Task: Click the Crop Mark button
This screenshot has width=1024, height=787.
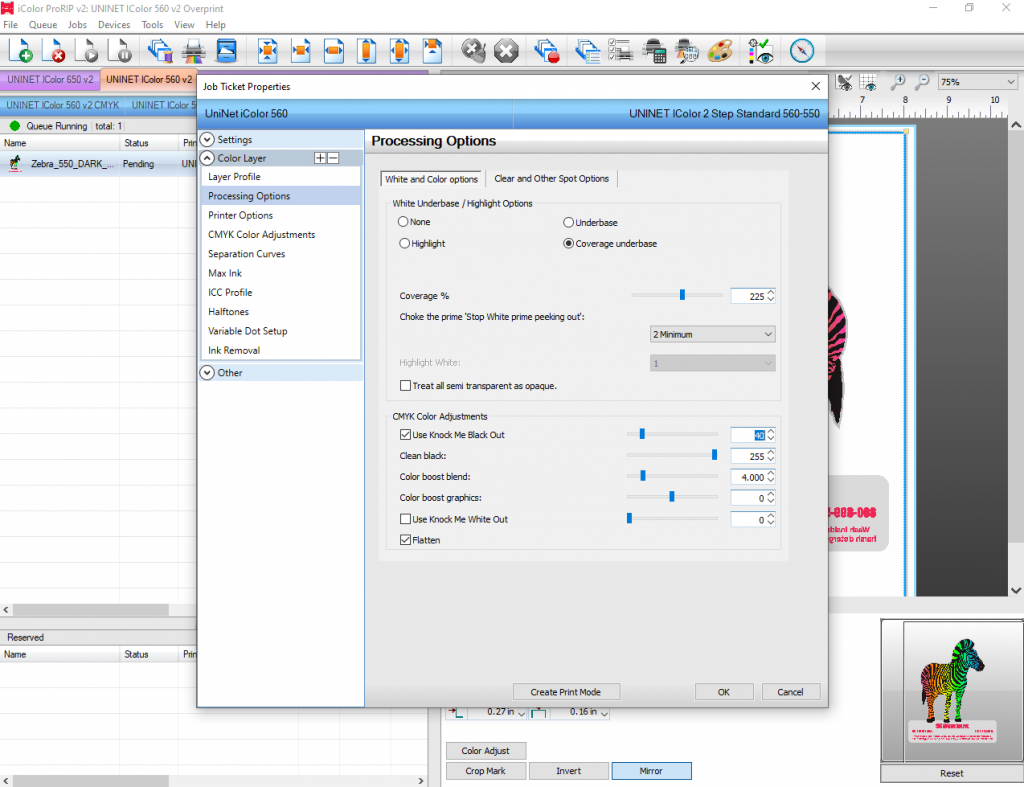Action: click(485, 771)
